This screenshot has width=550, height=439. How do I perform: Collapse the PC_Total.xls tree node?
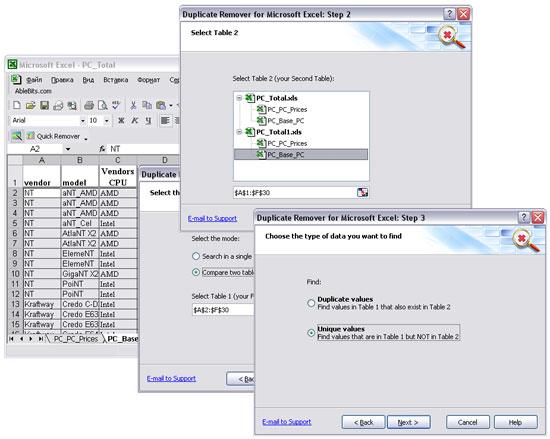point(239,98)
